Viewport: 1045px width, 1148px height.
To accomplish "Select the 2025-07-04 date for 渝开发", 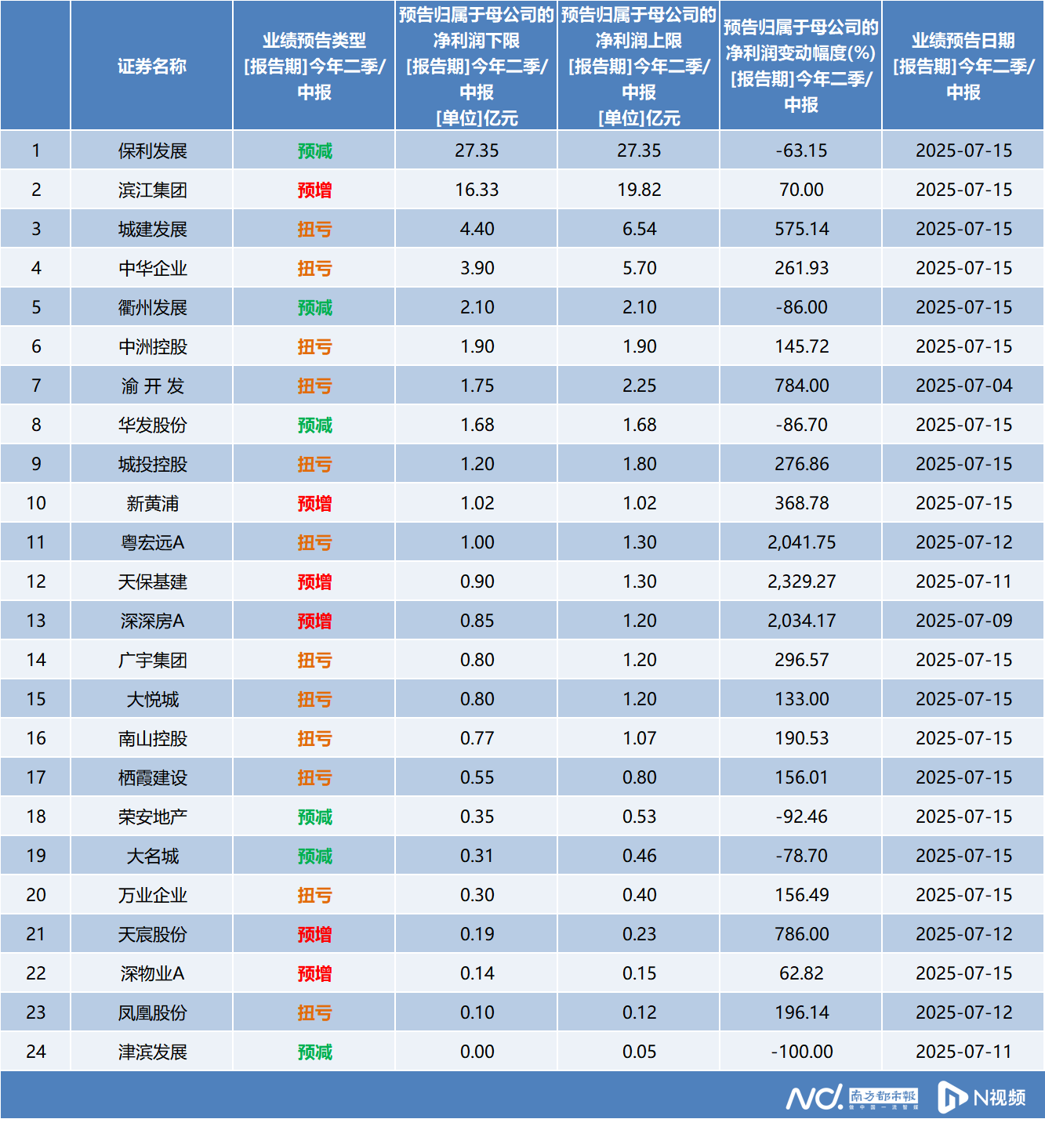I will pyautogui.click(x=963, y=386).
